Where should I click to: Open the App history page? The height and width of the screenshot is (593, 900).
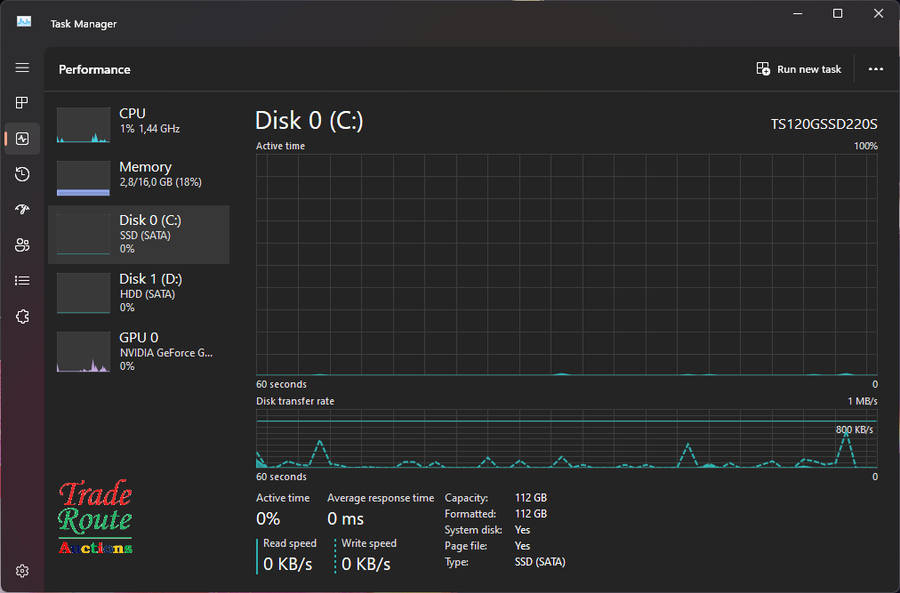[x=22, y=174]
